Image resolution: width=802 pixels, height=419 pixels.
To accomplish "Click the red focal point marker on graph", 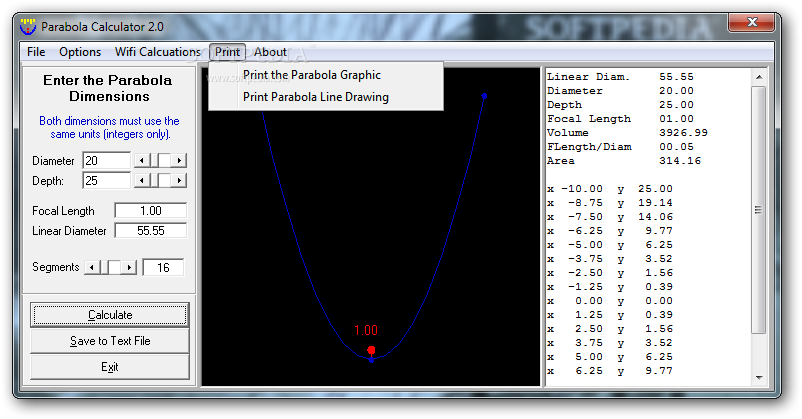I will click(x=371, y=350).
